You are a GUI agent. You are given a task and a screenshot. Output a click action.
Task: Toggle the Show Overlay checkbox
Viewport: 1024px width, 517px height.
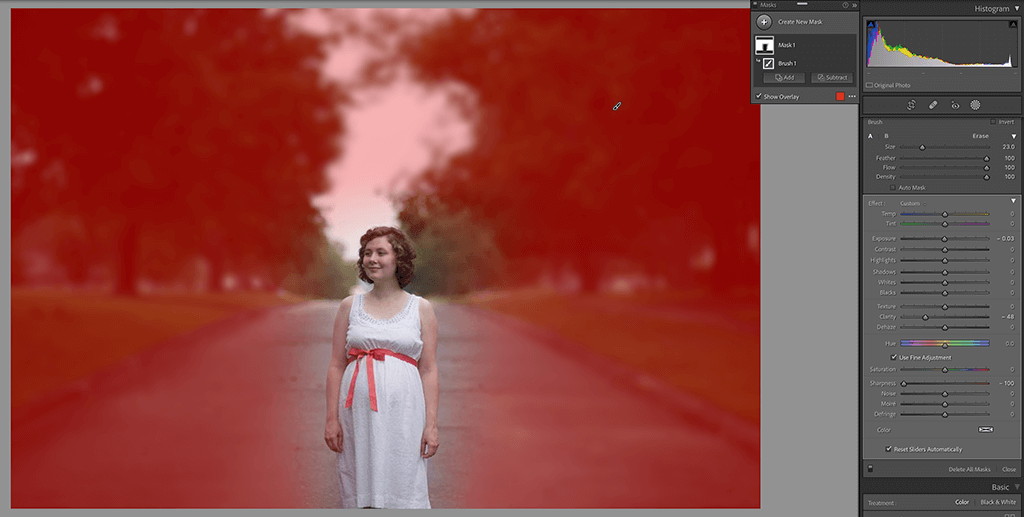point(759,96)
